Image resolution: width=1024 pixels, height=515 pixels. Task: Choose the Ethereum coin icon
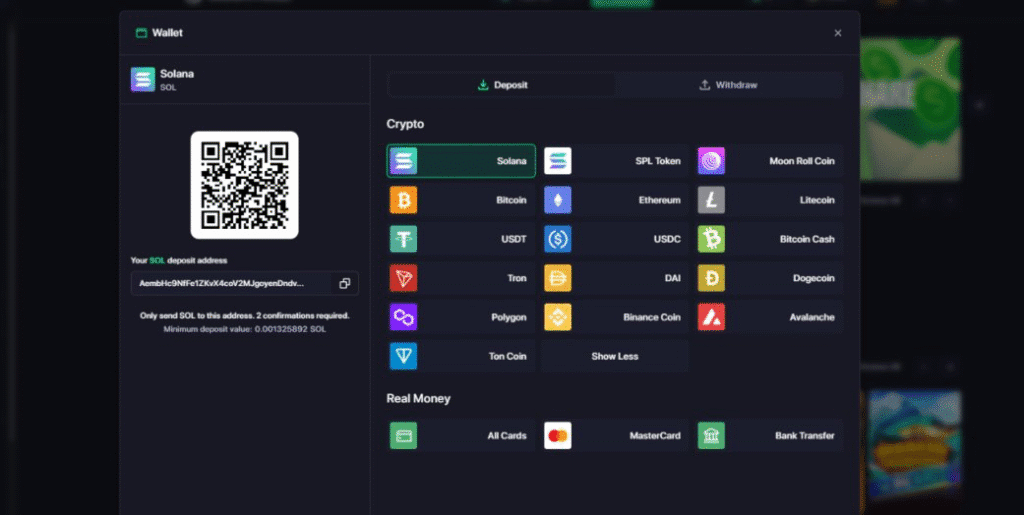point(557,200)
